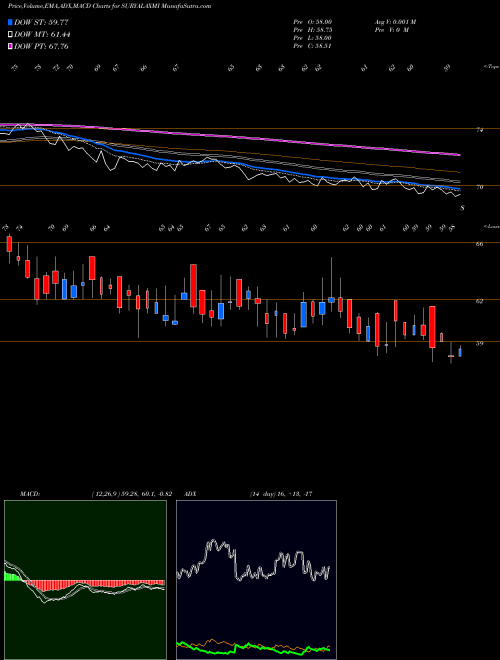Click the MACD (12,26,9) parameter values
Image resolution: width=500 pixels, height=660 pixels.
point(131,494)
